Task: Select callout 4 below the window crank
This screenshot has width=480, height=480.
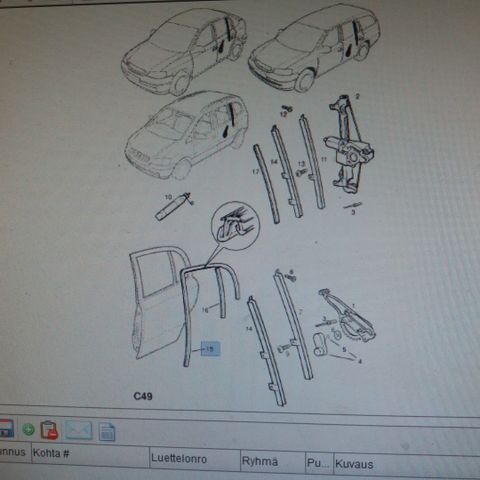Action: click(360, 361)
